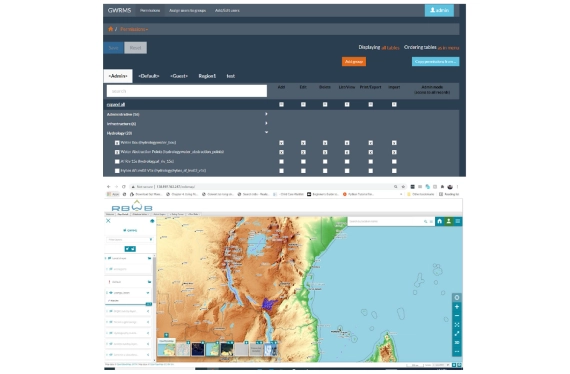The height and width of the screenshot is (374, 570).
Task: Click the 'as in menu' ordering link
Action: click(x=448, y=48)
